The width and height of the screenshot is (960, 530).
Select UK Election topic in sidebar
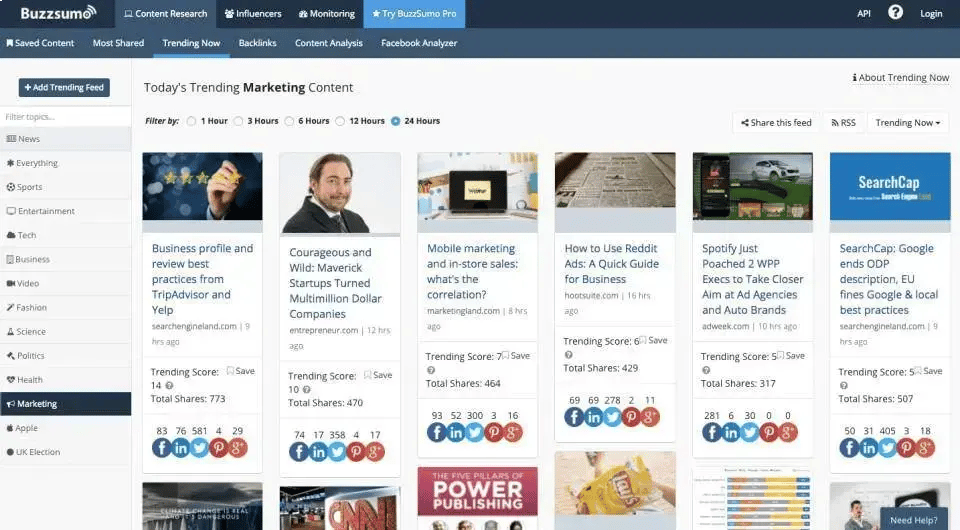tap(66, 452)
